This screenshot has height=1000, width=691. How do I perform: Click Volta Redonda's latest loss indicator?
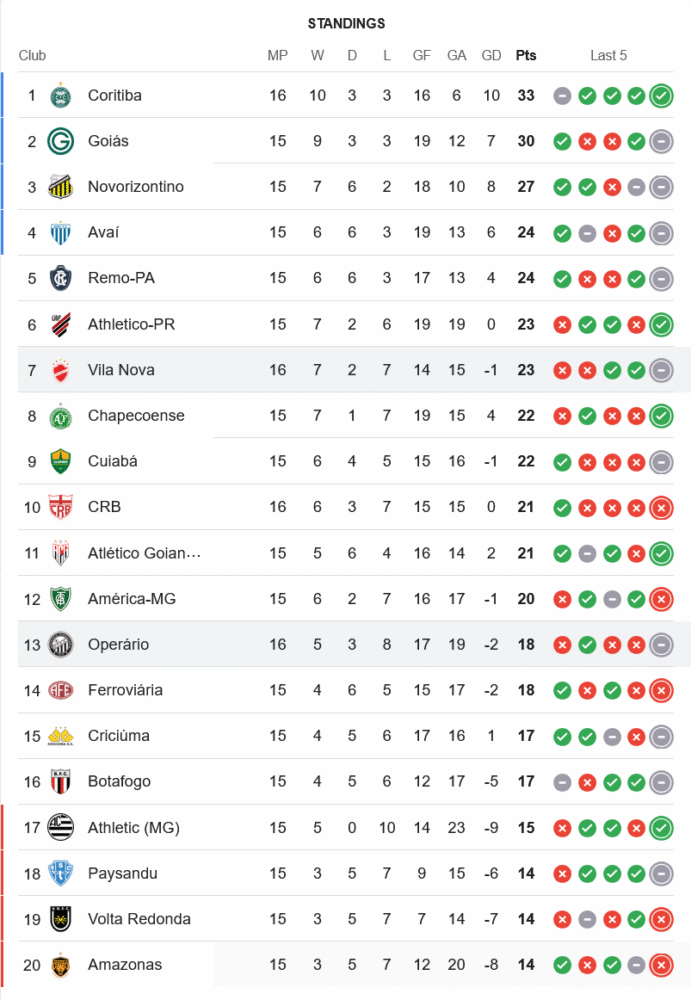pyautogui.click(x=660, y=920)
